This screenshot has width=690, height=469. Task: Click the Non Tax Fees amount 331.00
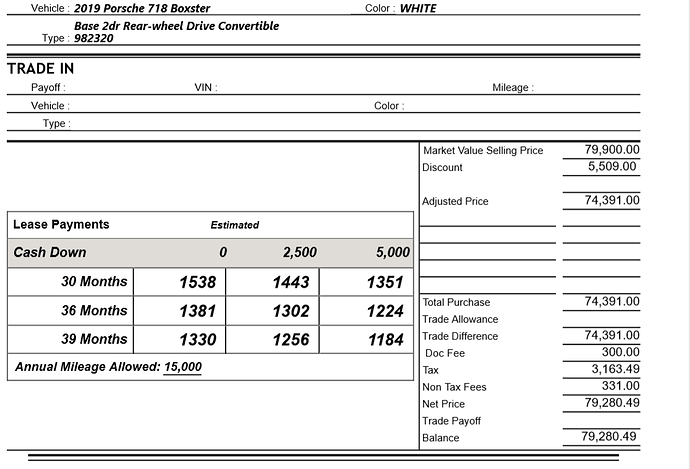620,386
